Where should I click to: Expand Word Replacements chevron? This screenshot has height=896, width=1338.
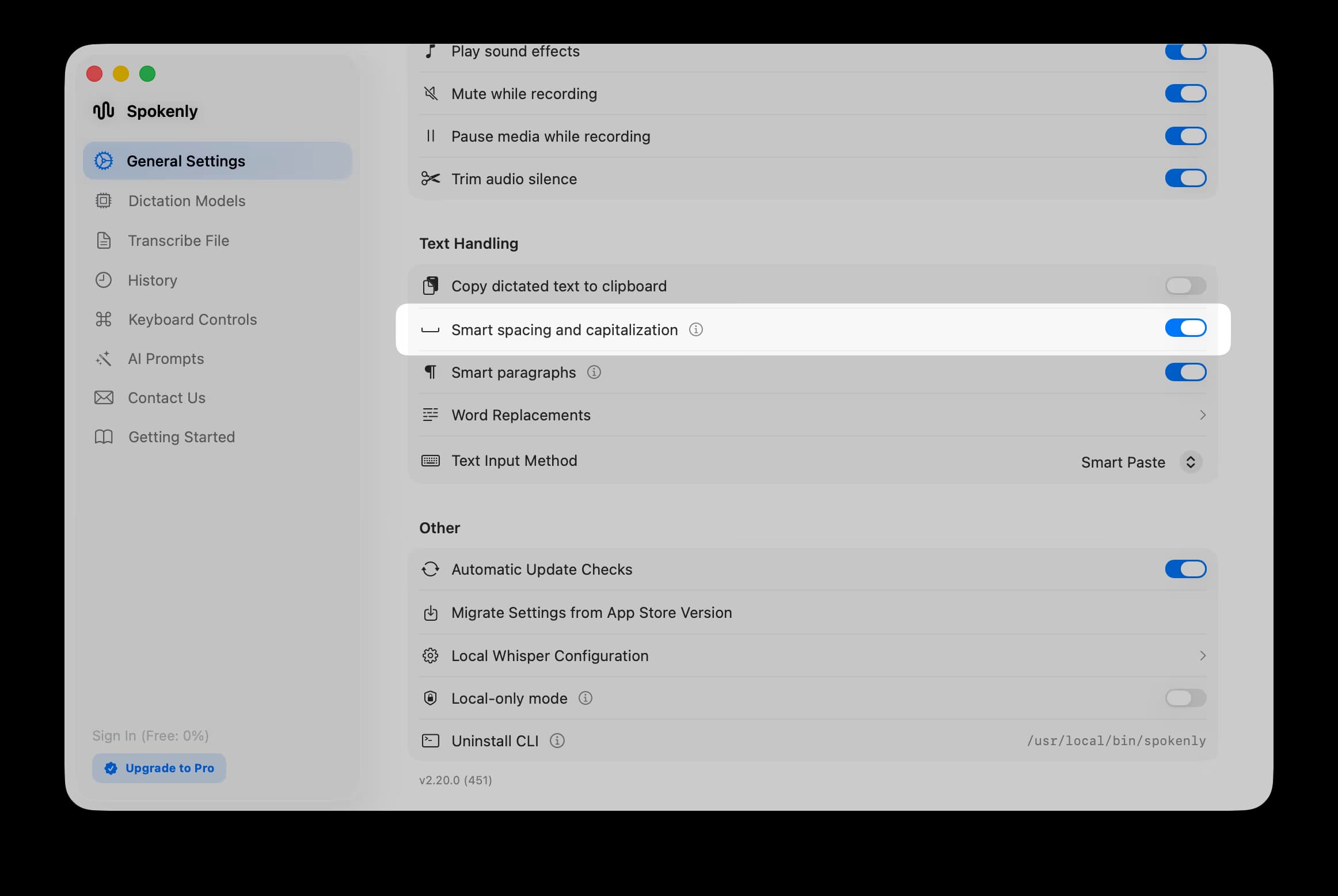1202,415
